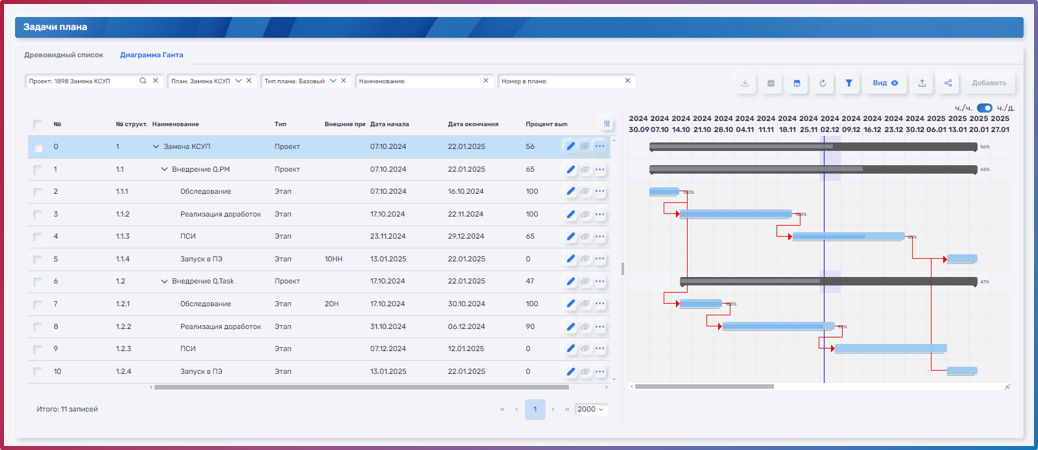Click the link icon for Внедрение Q.PM
The height and width of the screenshot is (450, 1038).
point(585,169)
